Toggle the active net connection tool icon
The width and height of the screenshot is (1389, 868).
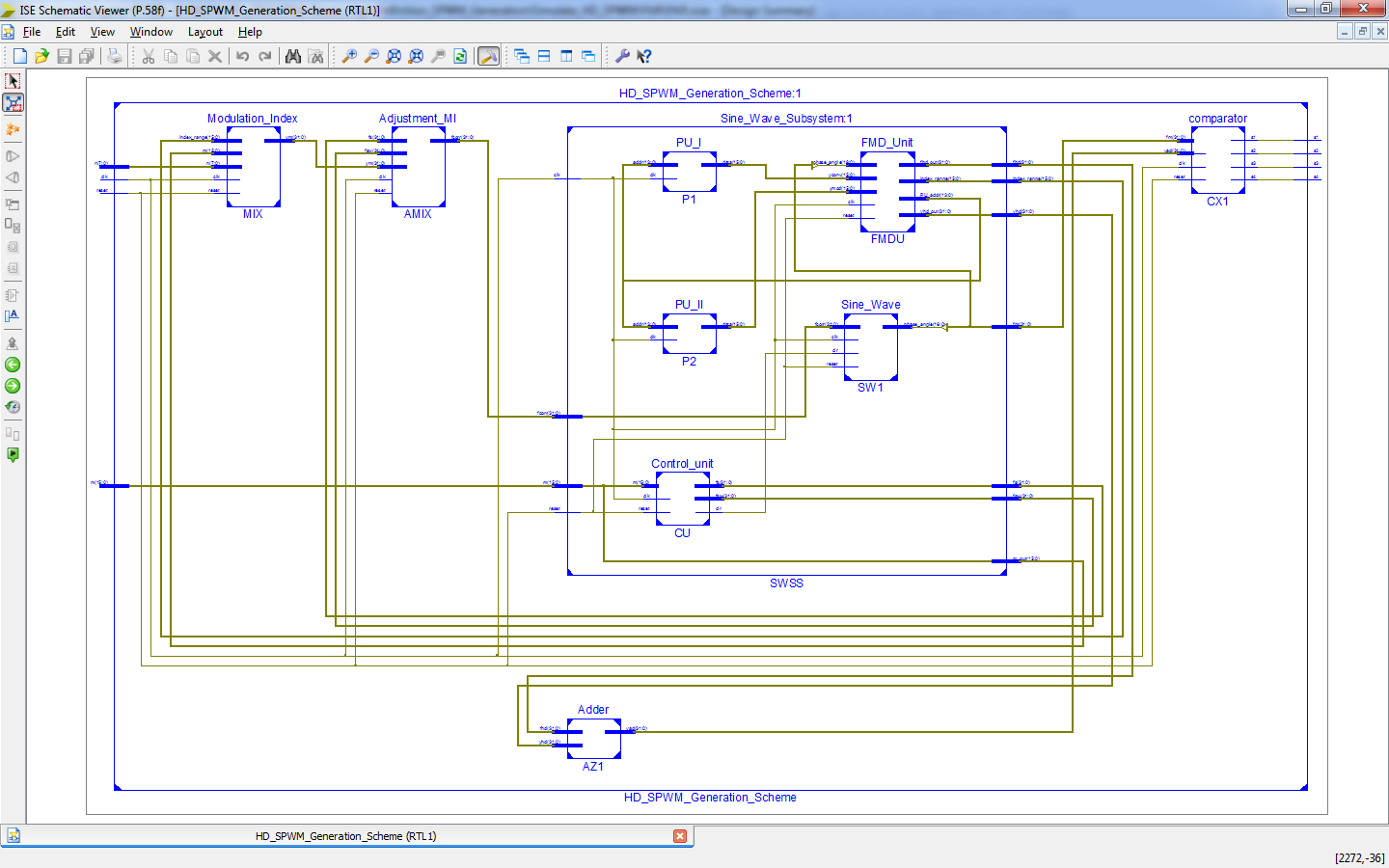point(13,102)
